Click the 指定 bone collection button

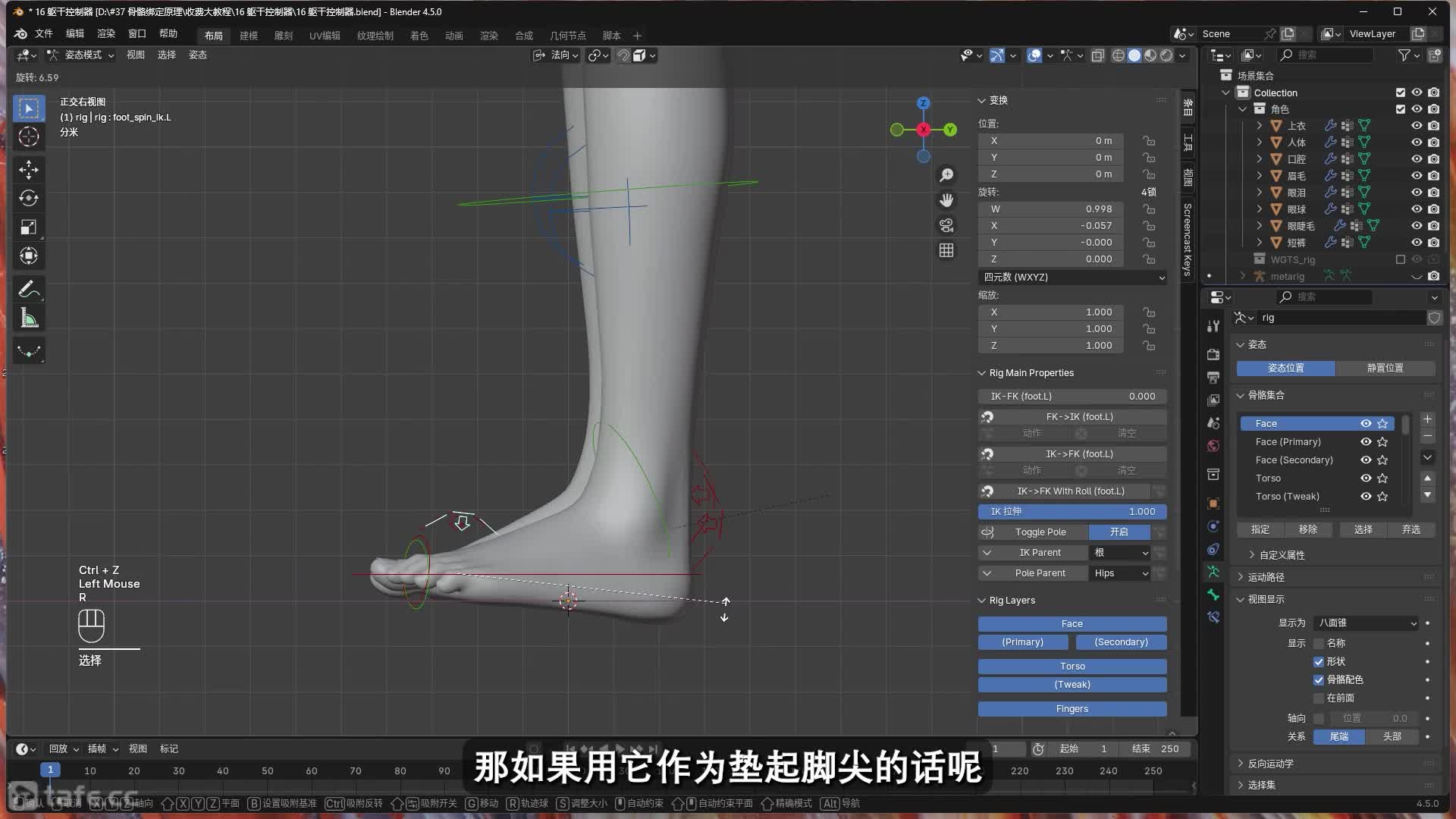1260,529
